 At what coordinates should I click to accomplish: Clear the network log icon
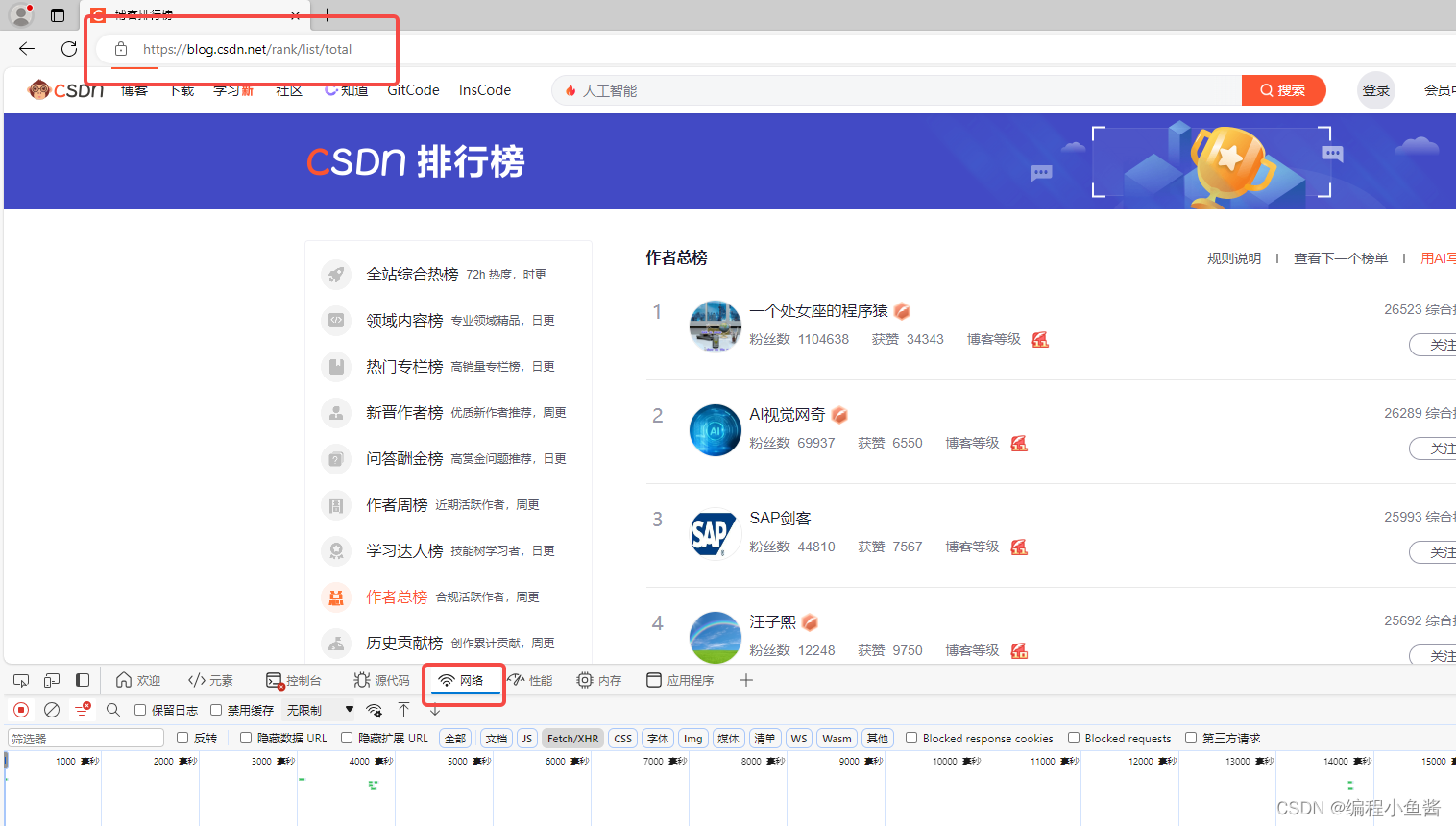click(52, 710)
